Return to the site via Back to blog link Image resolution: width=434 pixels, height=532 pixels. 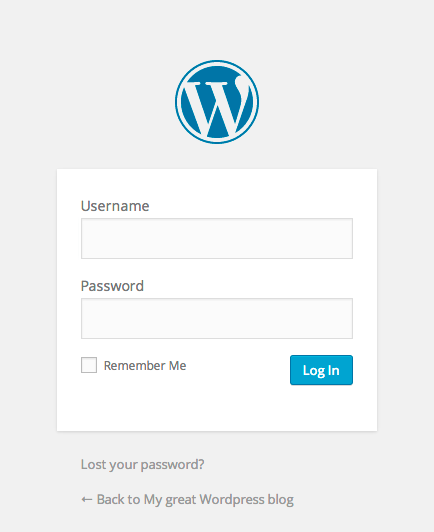(187, 500)
